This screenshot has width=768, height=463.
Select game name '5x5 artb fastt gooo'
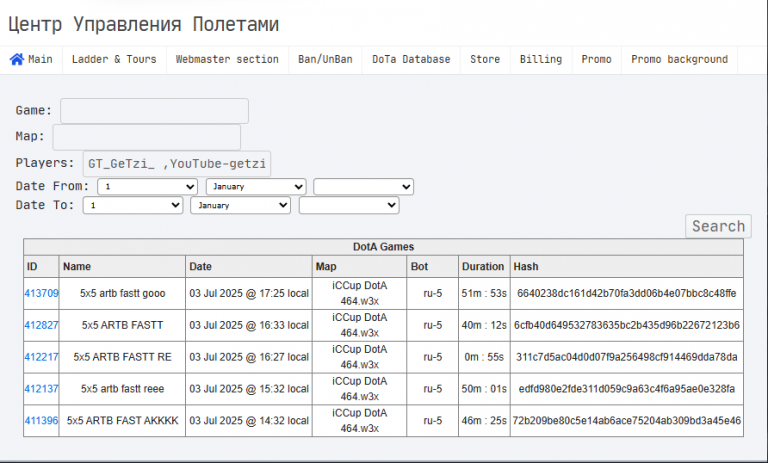122,293
